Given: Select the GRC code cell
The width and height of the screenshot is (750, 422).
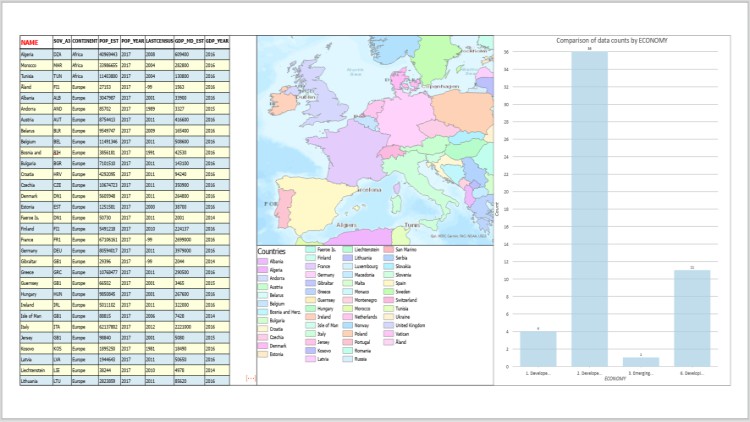Looking at the screenshot, I should pyautogui.click(x=62, y=272).
